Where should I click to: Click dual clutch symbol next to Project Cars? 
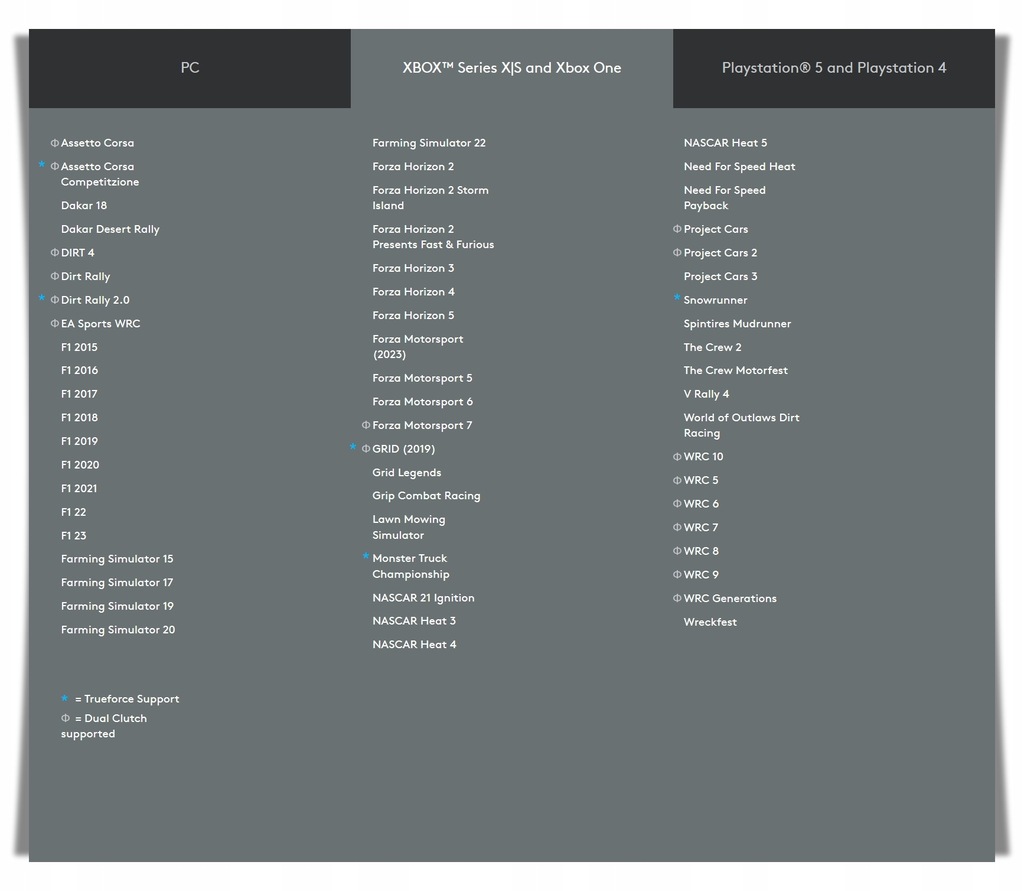(677, 229)
